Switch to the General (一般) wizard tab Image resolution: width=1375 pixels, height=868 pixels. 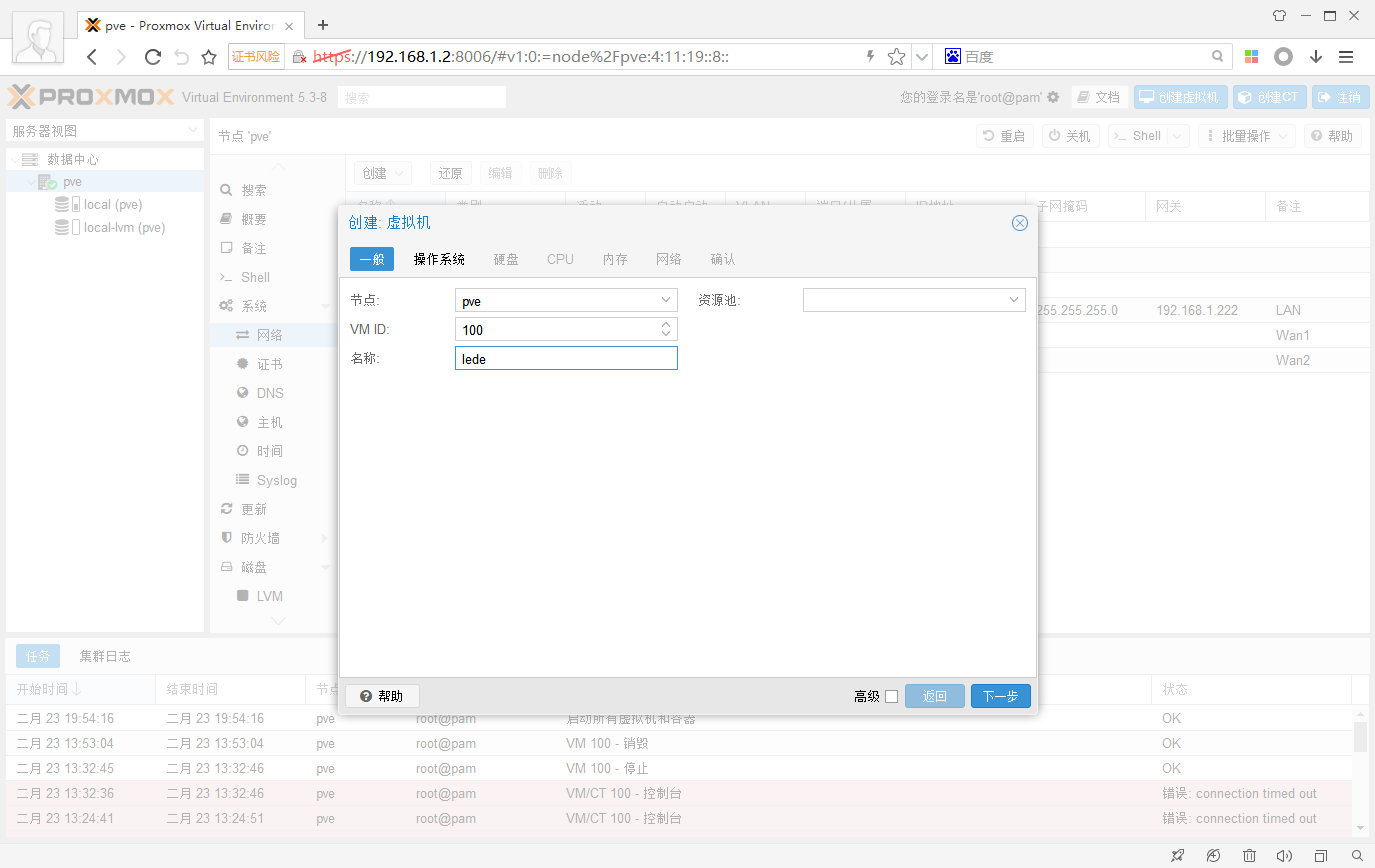click(372, 259)
